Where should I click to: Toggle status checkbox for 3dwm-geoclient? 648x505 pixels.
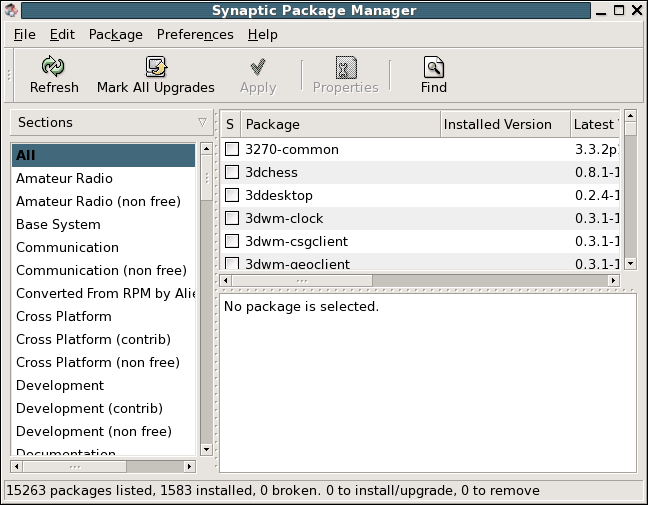(x=232, y=263)
